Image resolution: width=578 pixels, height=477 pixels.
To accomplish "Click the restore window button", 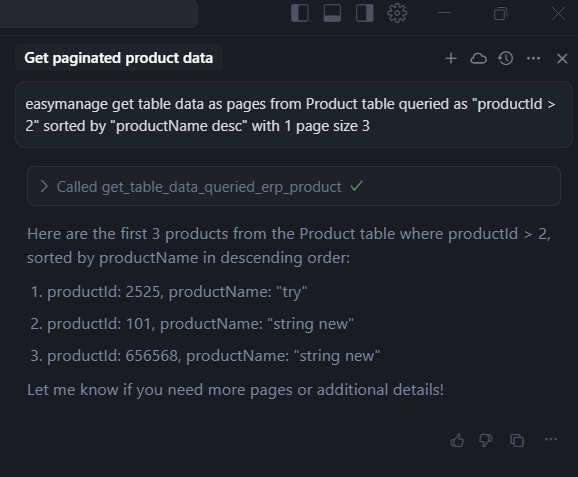I will [500, 14].
